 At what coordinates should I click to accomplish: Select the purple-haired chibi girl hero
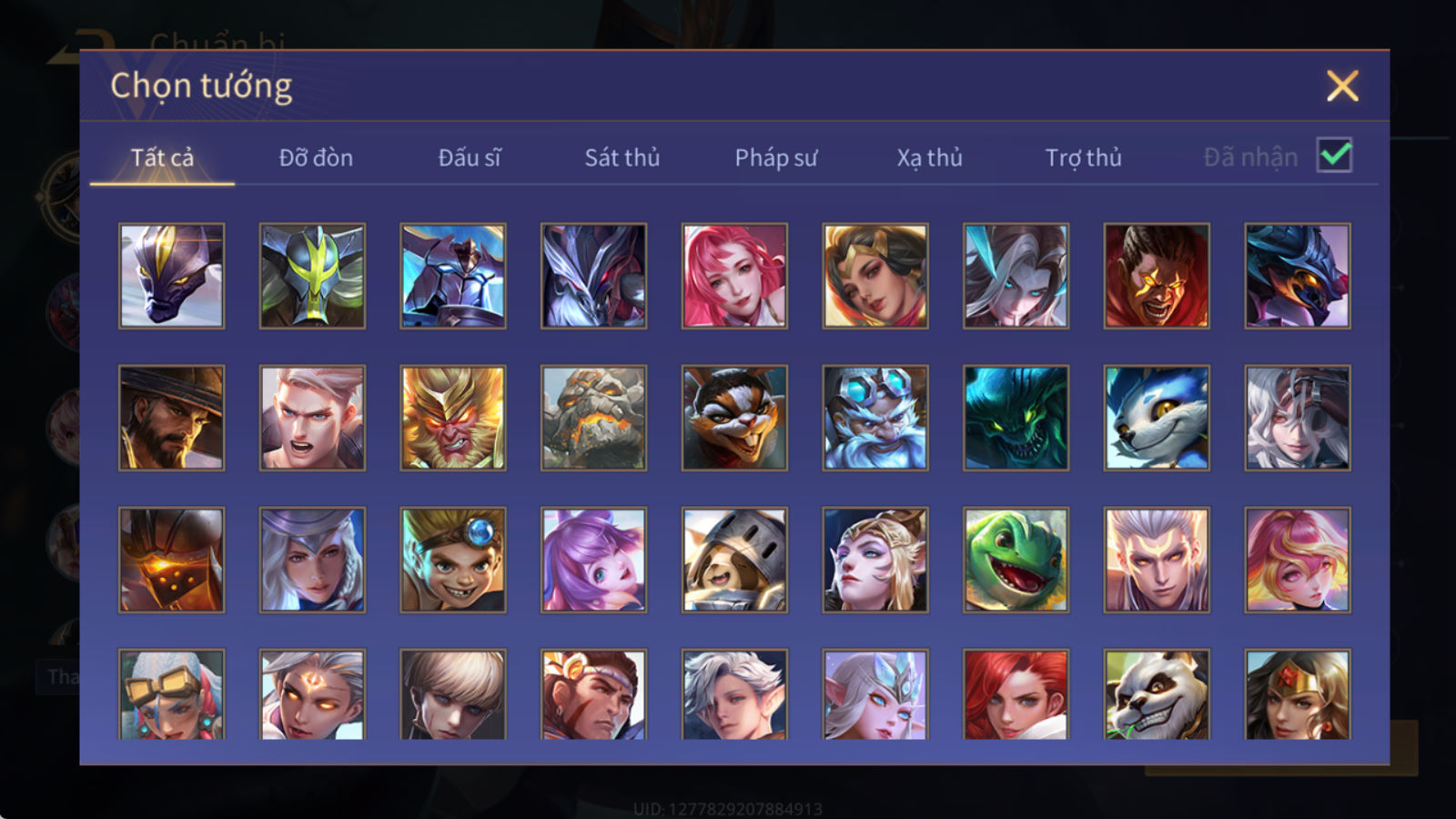point(593,560)
